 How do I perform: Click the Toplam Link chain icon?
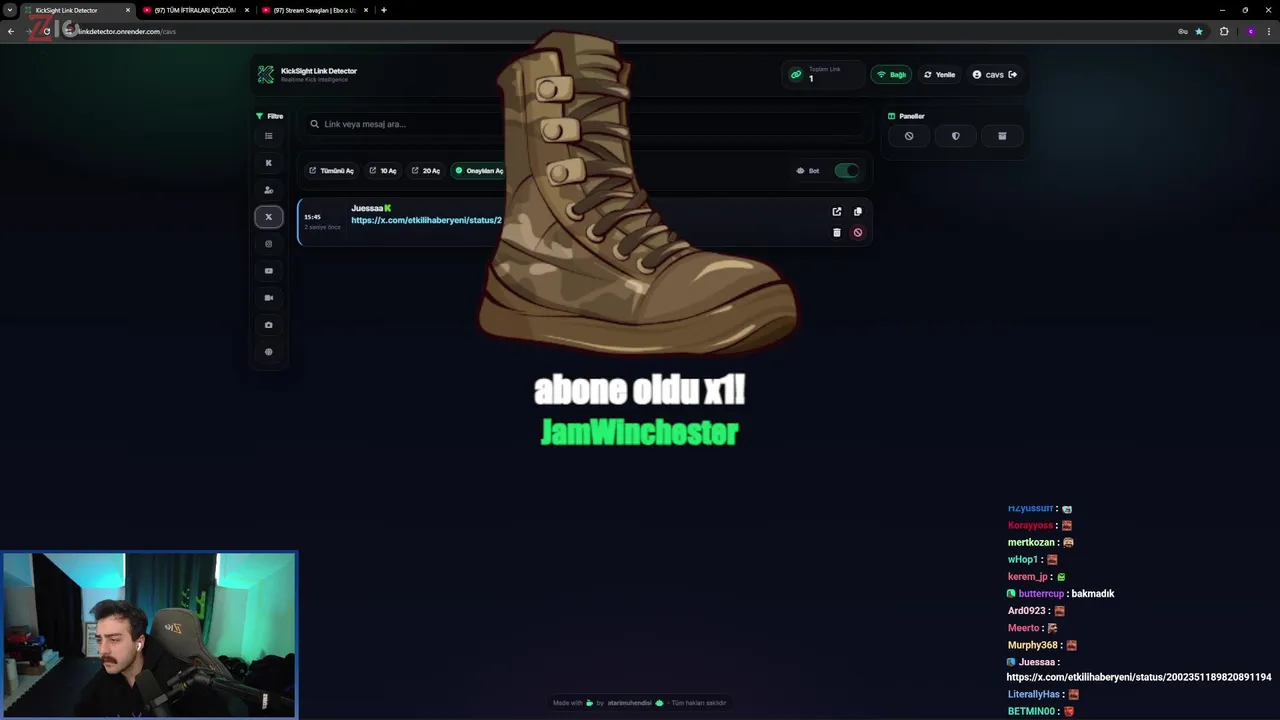click(x=796, y=74)
